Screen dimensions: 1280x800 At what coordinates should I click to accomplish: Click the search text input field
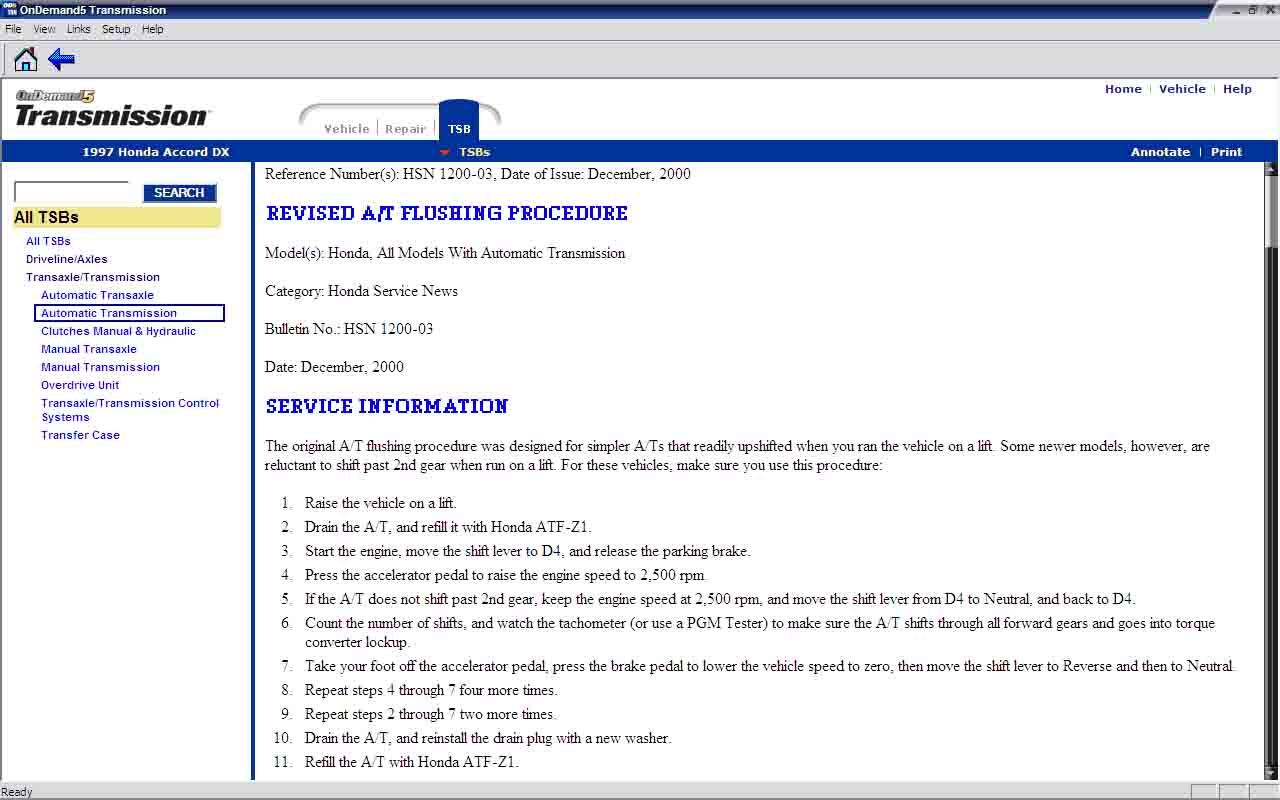[72, 192]
